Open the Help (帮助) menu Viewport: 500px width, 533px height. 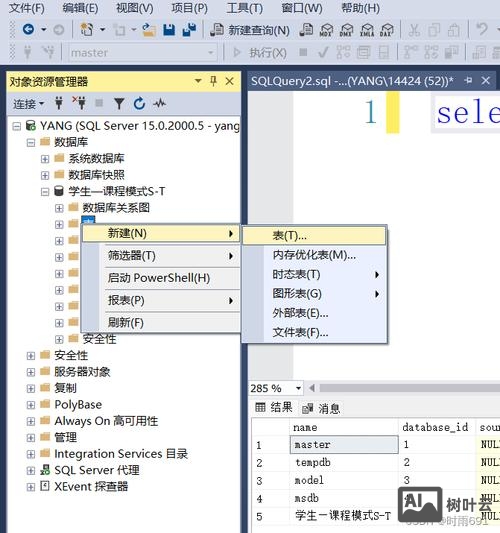(x=360, y=8)
